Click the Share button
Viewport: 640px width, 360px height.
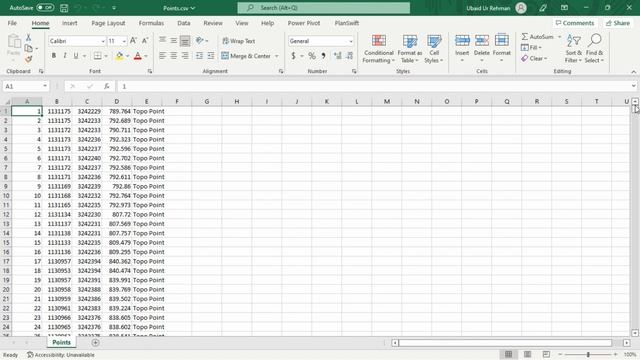coord(618,23)
